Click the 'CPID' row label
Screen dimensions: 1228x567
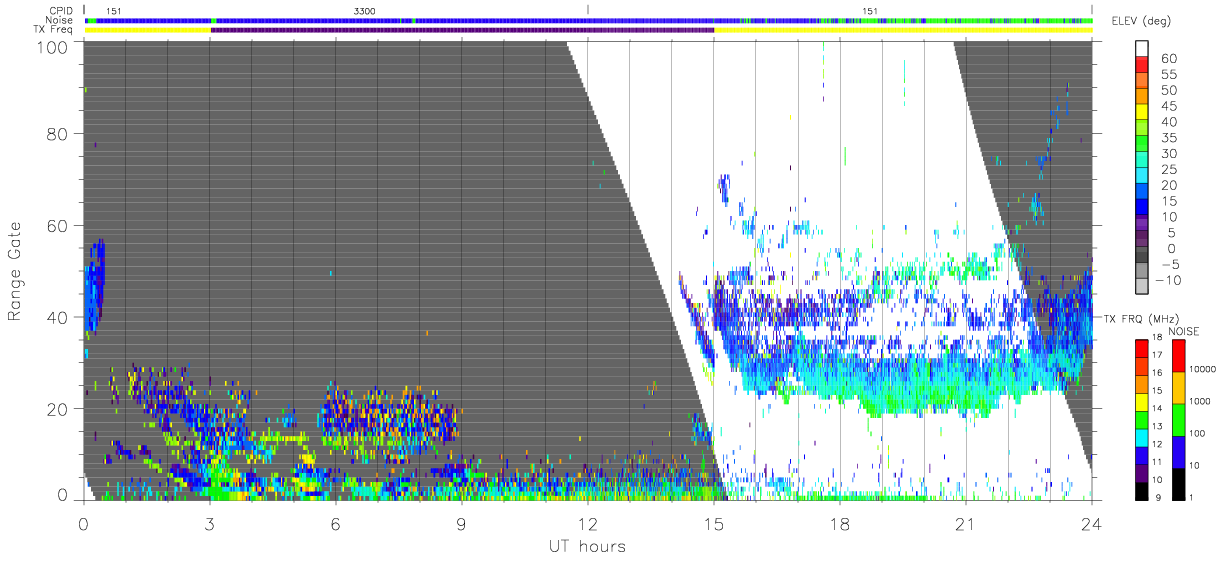click(x=61, y=10)
